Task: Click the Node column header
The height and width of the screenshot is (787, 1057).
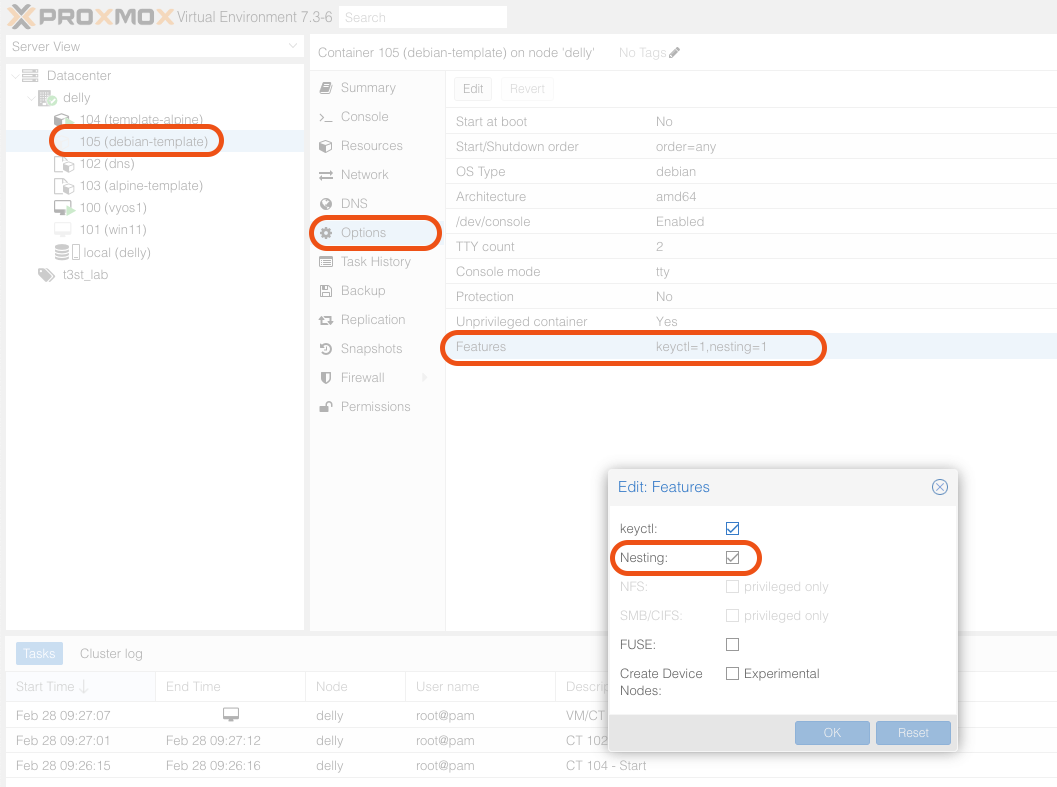Action: [x=356, y=687]
